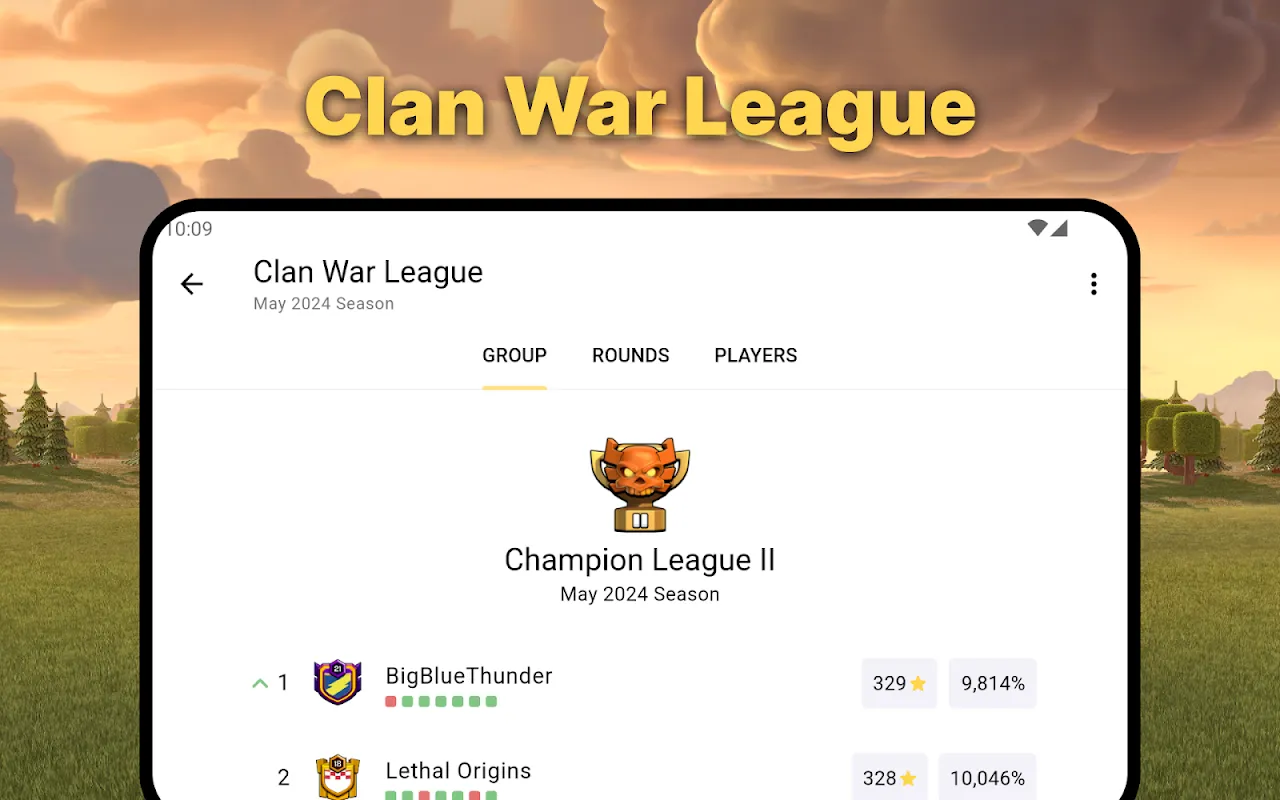This screenshot has width=1280, height=800.
Task: Open Lethal Origins' clan badge
Action: point(337,776)
